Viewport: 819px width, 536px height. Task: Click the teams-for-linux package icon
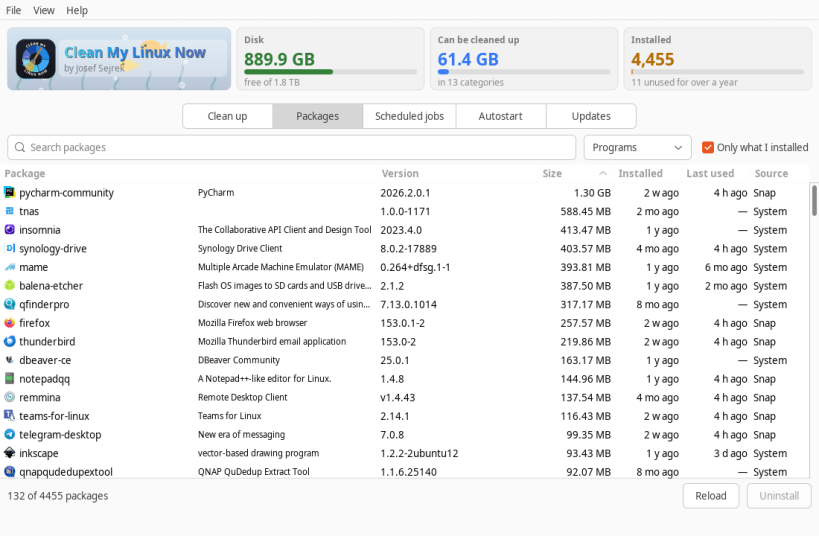pos(9,416)
